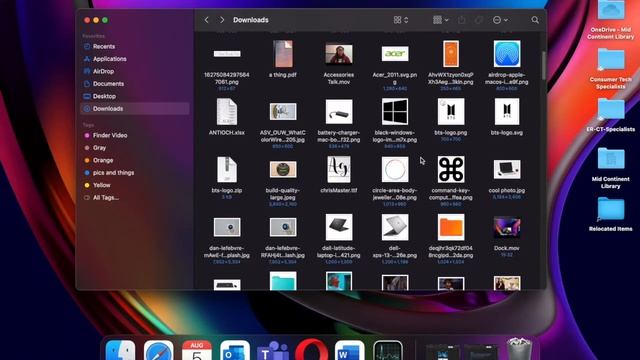This screenshot has height=360, width=640.
Task: Select the chrisMaster.ttf font file
Action: [x=339, y=169]
